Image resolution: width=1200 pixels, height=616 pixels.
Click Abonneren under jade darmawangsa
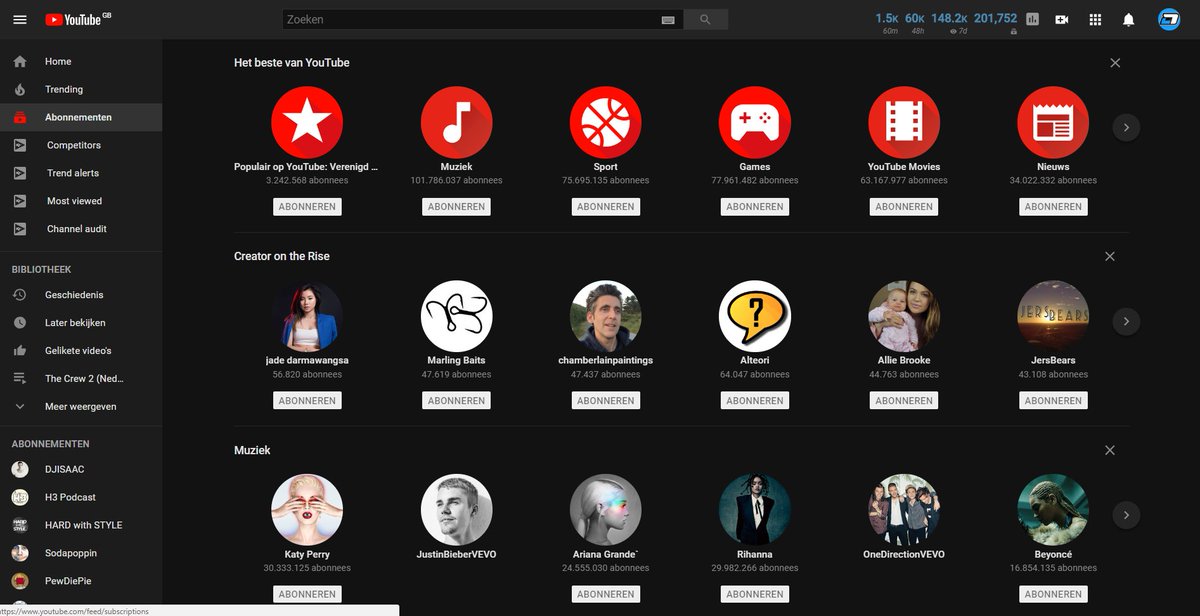(307, 401)
